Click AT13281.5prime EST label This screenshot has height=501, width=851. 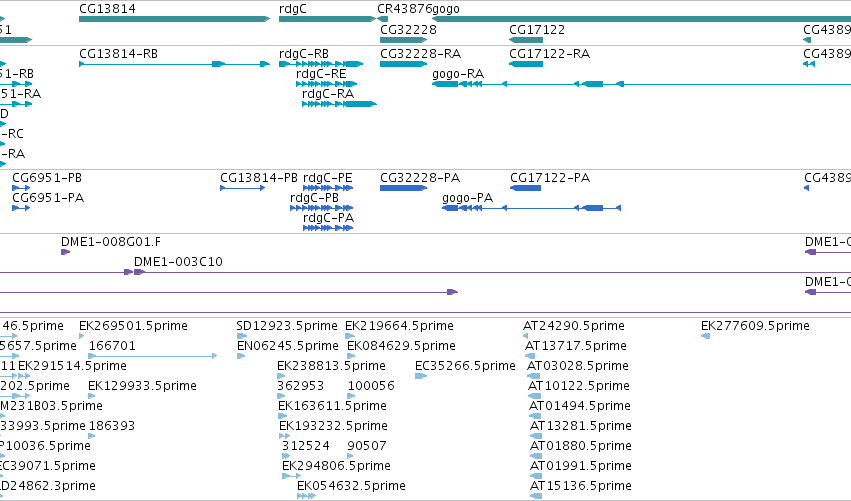pyautogui.click(x=581, y=426)
